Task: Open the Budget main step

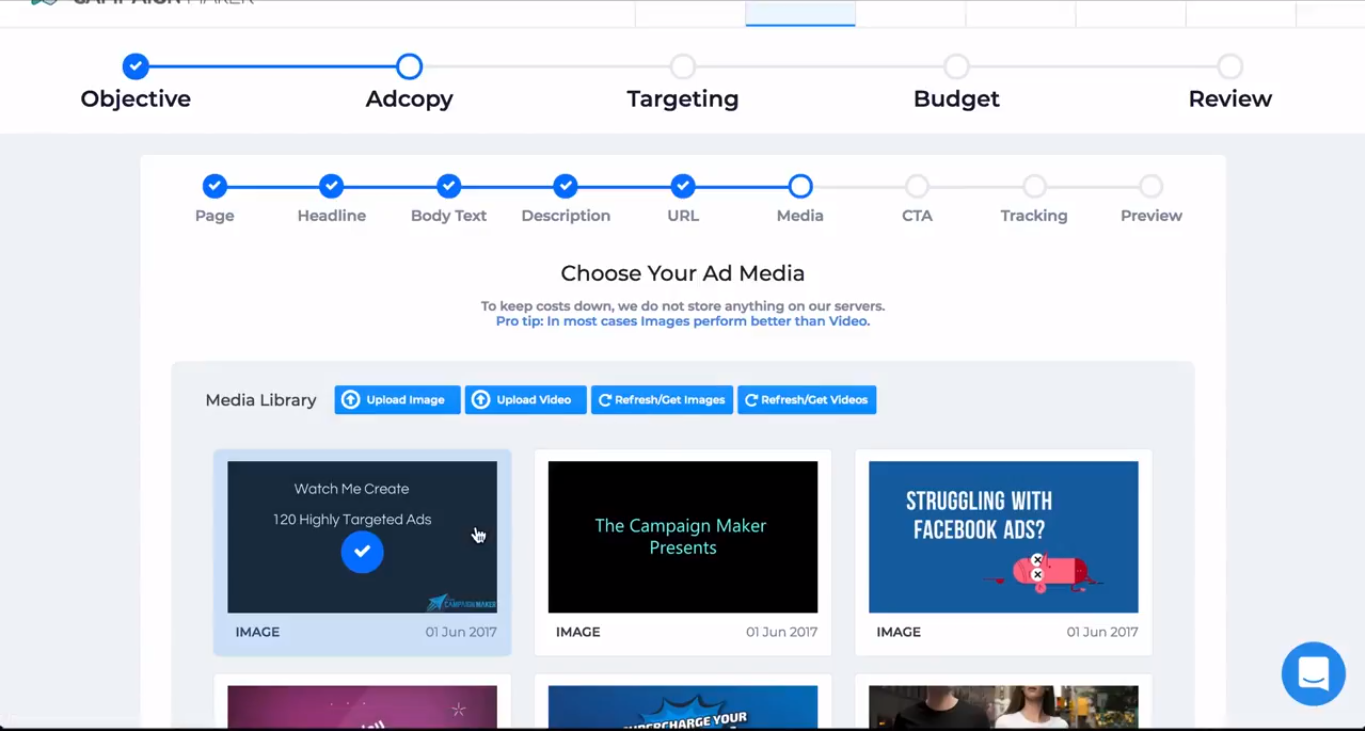Action: (x=956, y=67)
